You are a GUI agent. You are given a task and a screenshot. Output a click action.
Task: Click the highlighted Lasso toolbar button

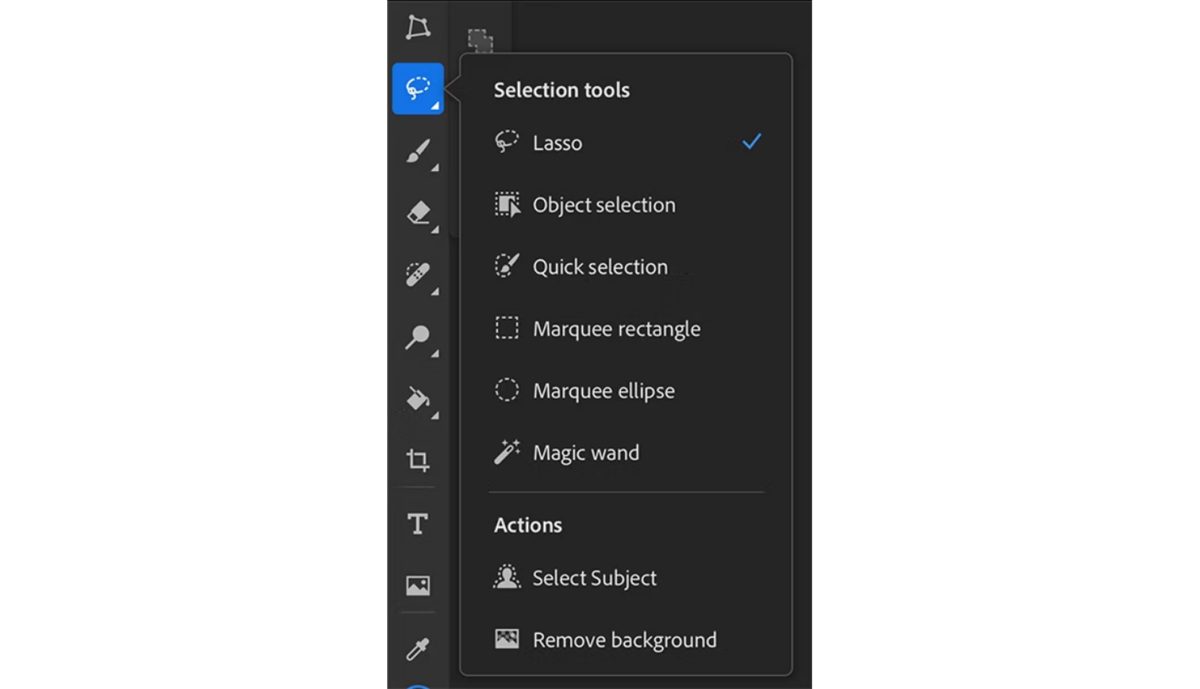[418, 89]
